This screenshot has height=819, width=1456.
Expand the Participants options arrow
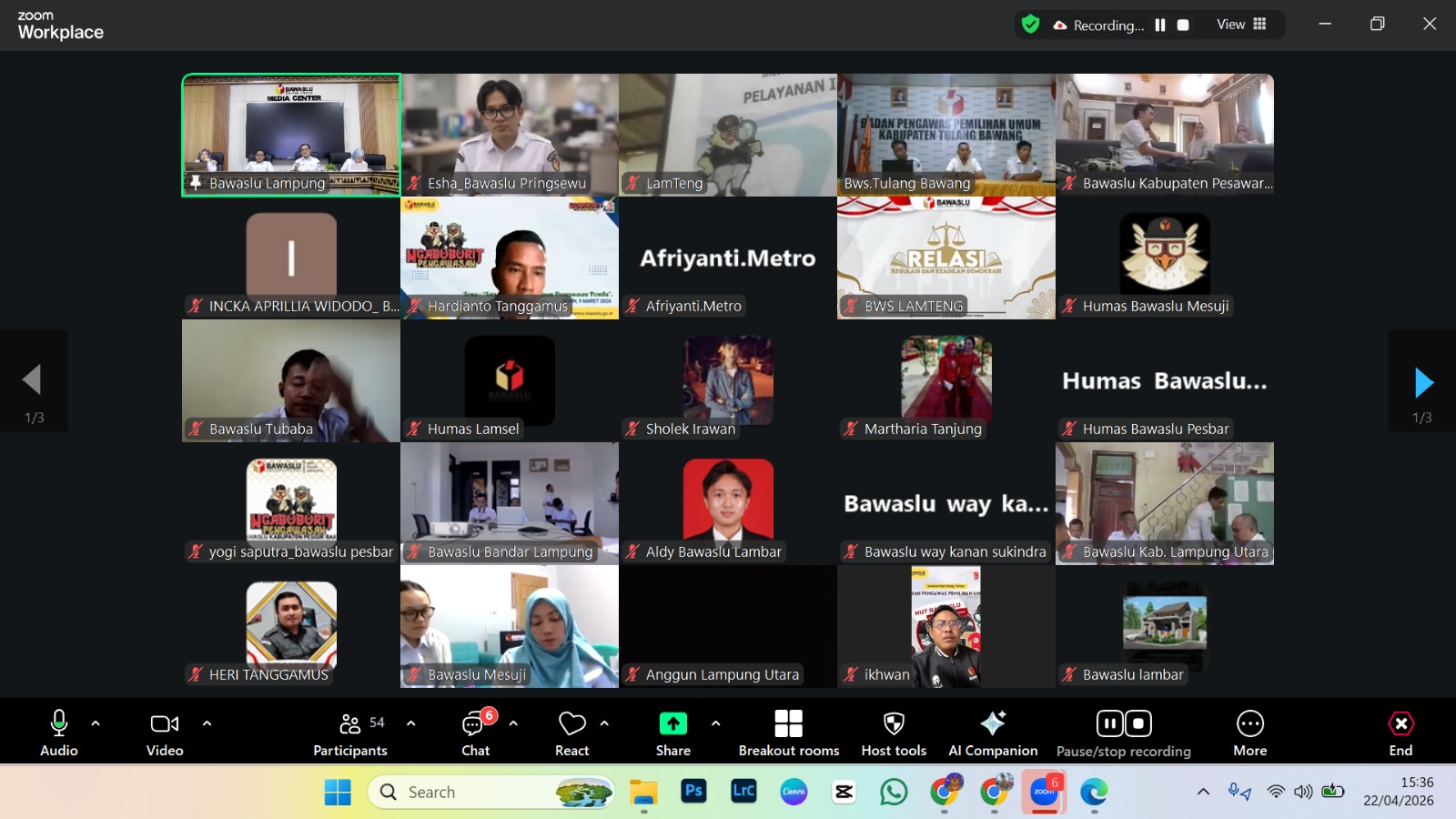coord(410,723)
